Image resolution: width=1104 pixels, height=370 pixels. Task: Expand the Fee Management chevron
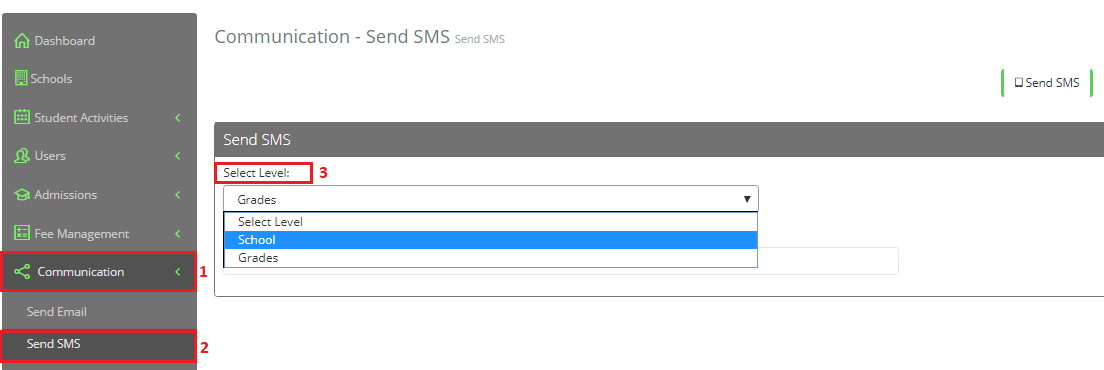click(x=178, y=234)
